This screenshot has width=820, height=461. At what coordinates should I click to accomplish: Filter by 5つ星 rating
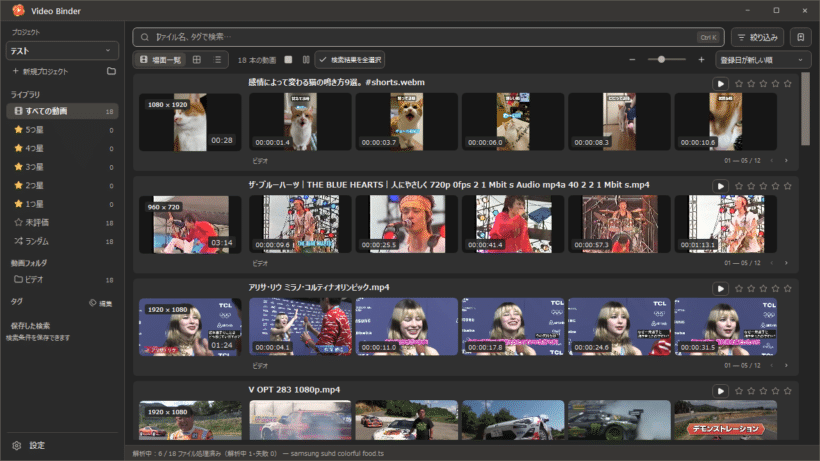[62, 130]
